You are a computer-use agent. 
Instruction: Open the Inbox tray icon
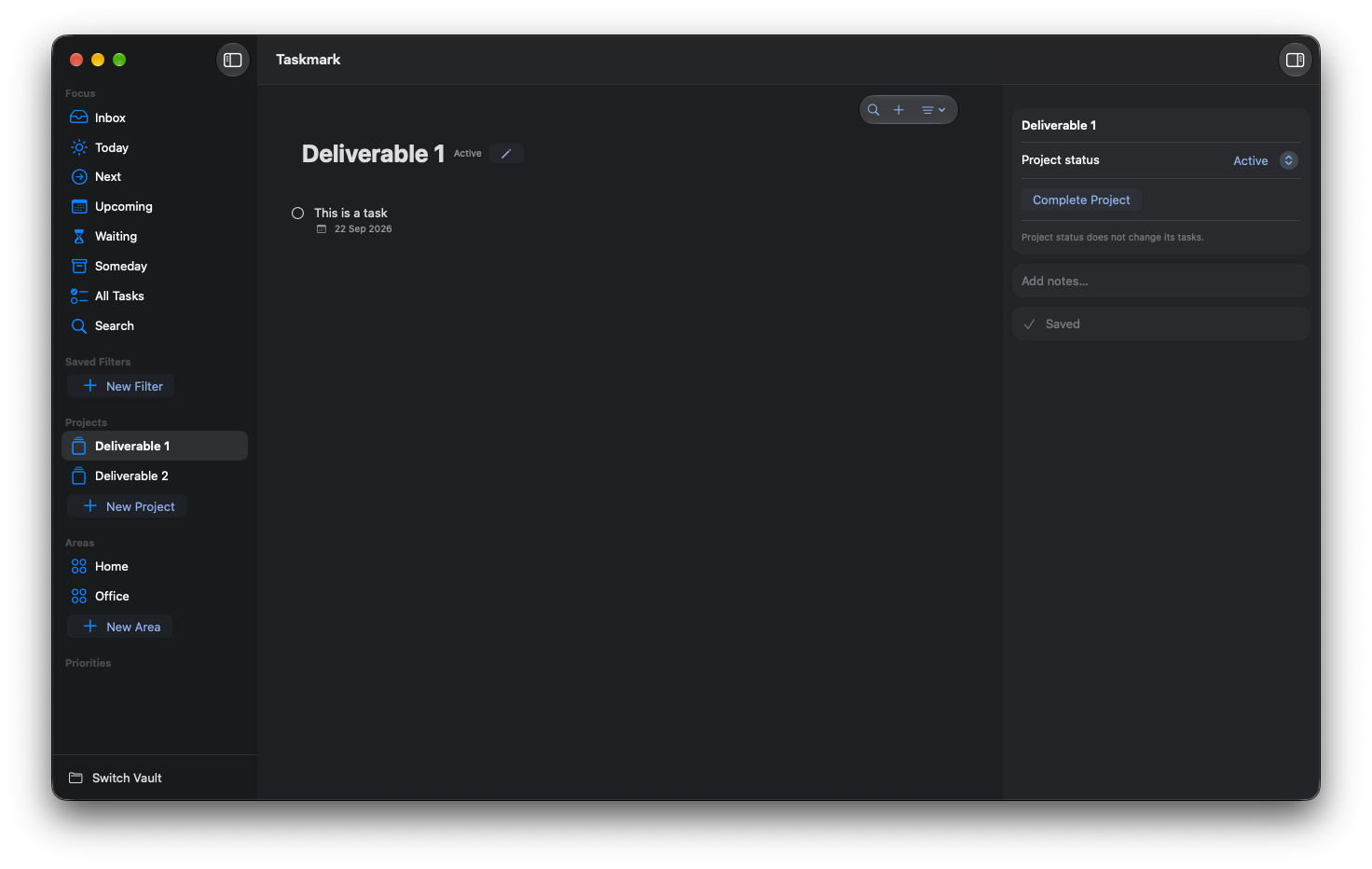[79, 117]
